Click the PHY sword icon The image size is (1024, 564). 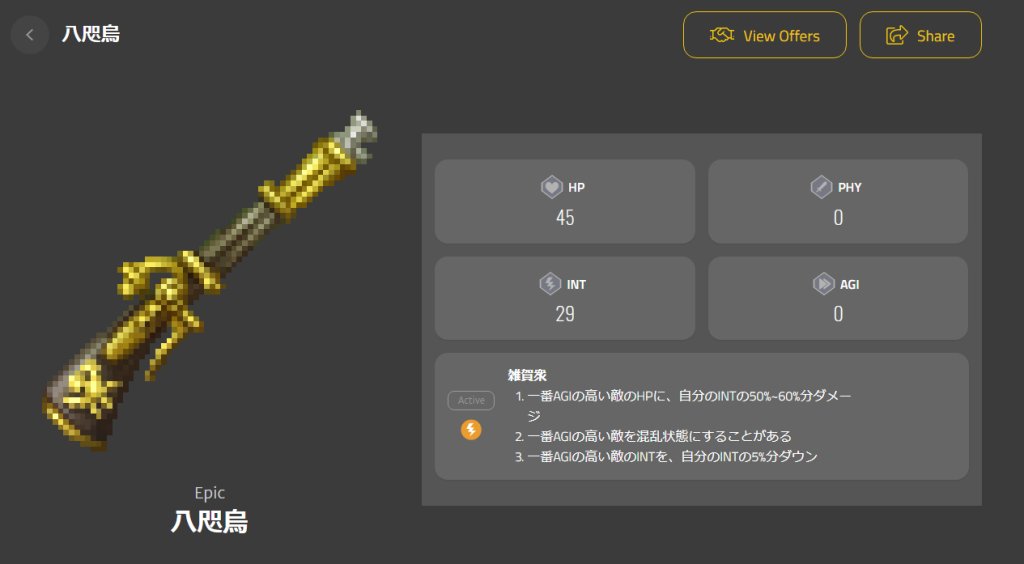tap(821, 187)
